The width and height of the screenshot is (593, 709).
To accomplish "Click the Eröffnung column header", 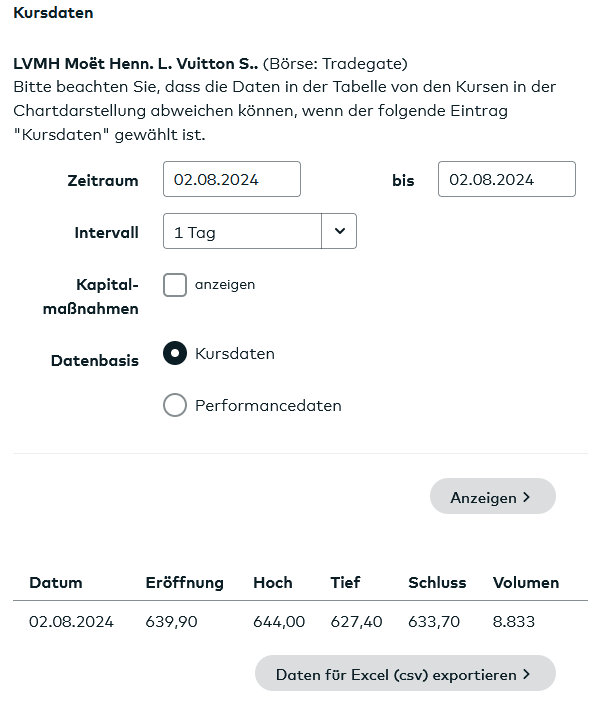I will (x=185, y=583).
